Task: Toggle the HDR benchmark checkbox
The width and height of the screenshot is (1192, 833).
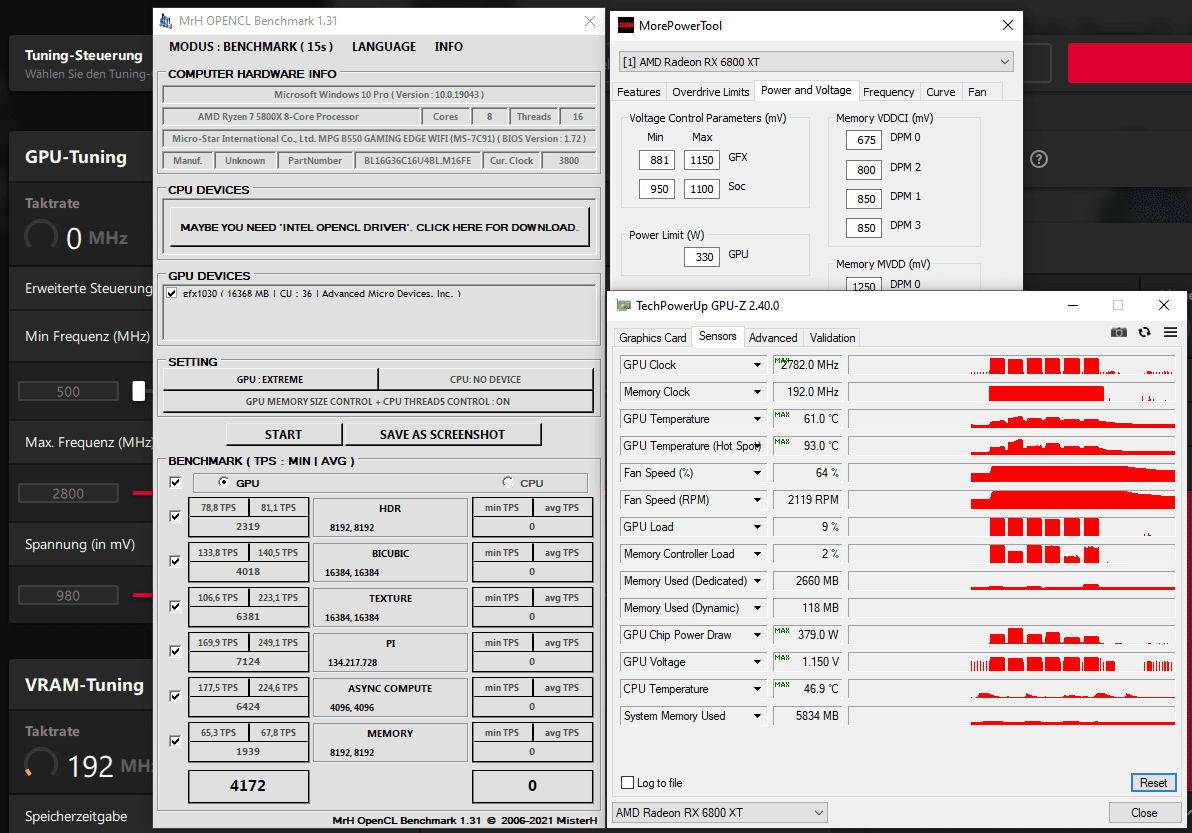Action: (x=176, y=516)
